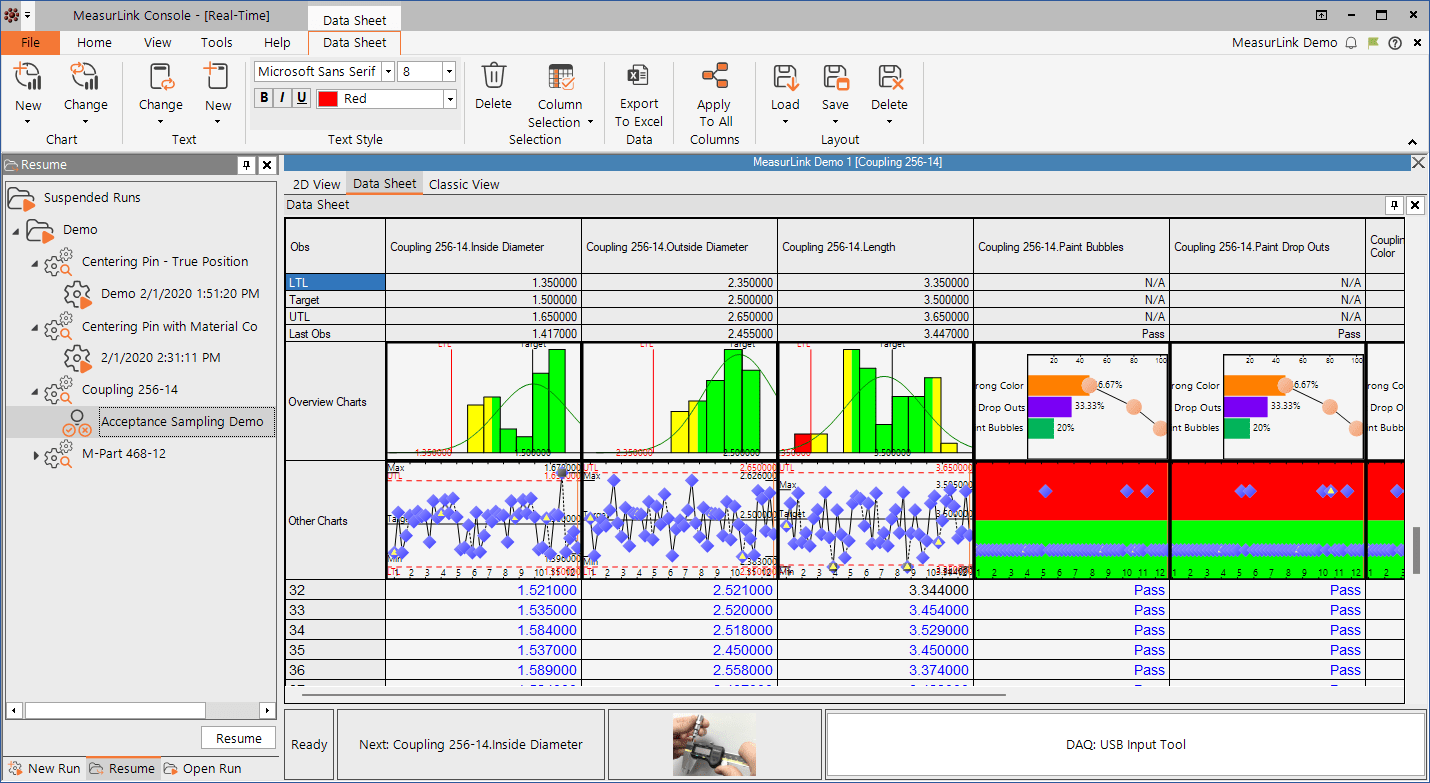Click the Delete layout icon

pyautogui.click(x=889, y=77)
